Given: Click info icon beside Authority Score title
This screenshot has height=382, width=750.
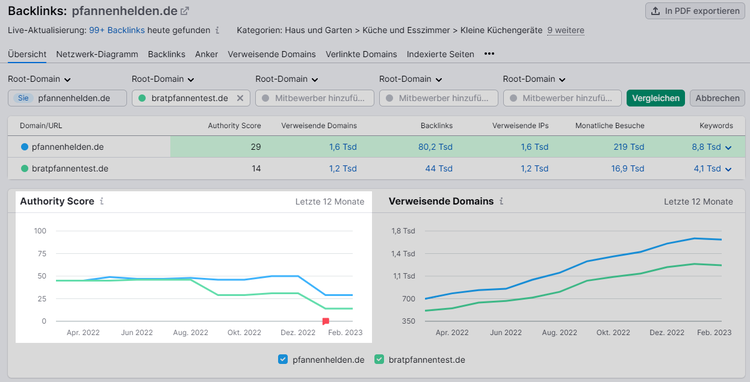Looking at the screenshot, I should (101, 201).
